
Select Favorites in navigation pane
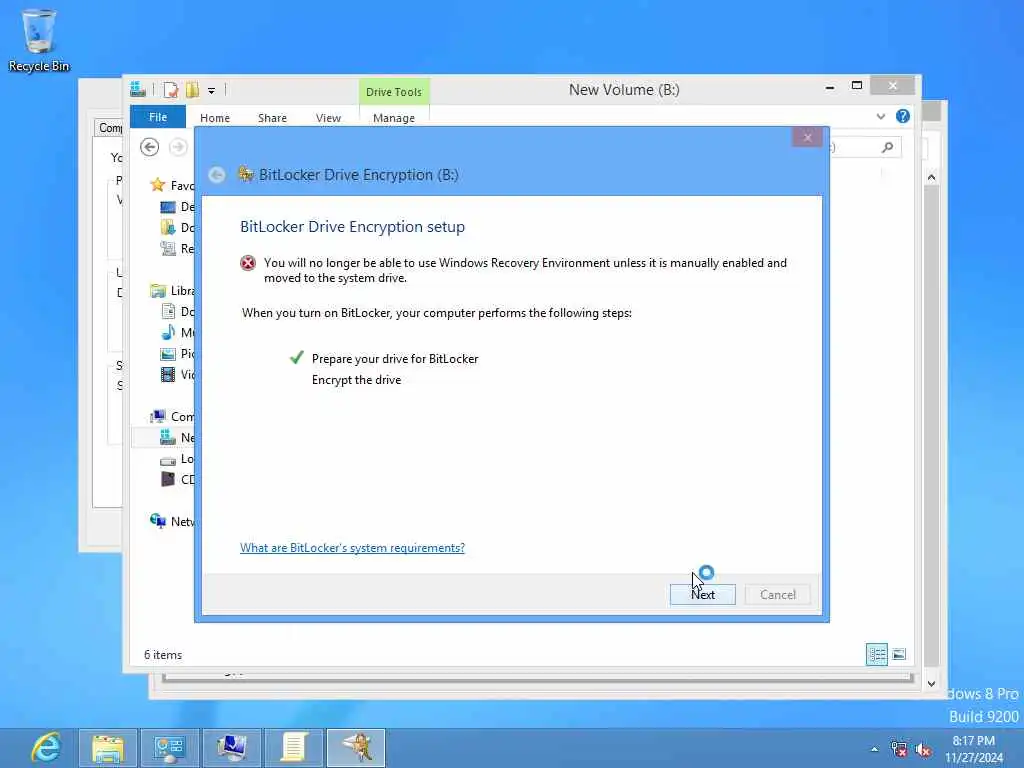tap(172, 185)
